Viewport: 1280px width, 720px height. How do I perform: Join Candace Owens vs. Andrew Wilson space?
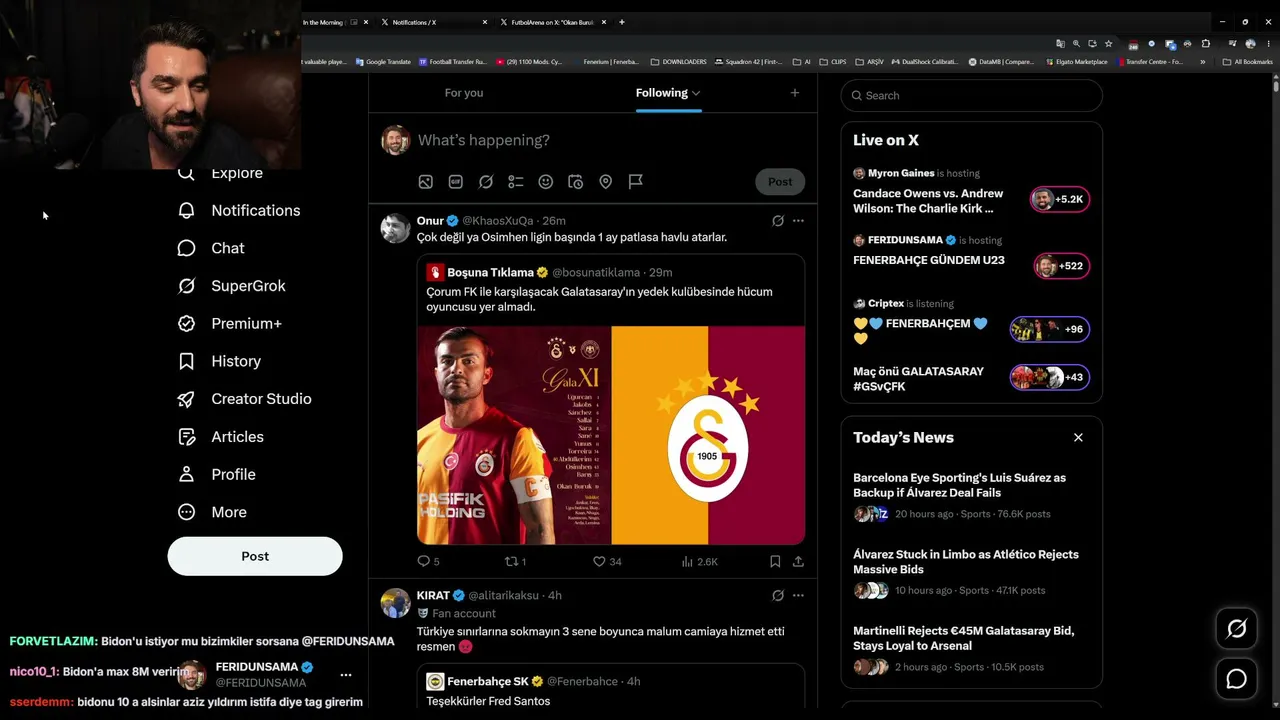coord(972,192)
